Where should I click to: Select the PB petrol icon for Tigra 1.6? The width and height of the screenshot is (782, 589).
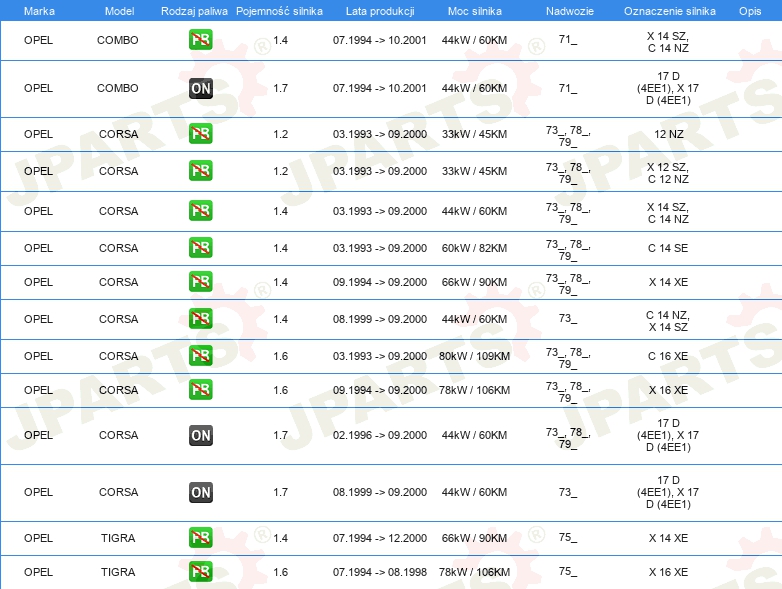click(200, 572)
